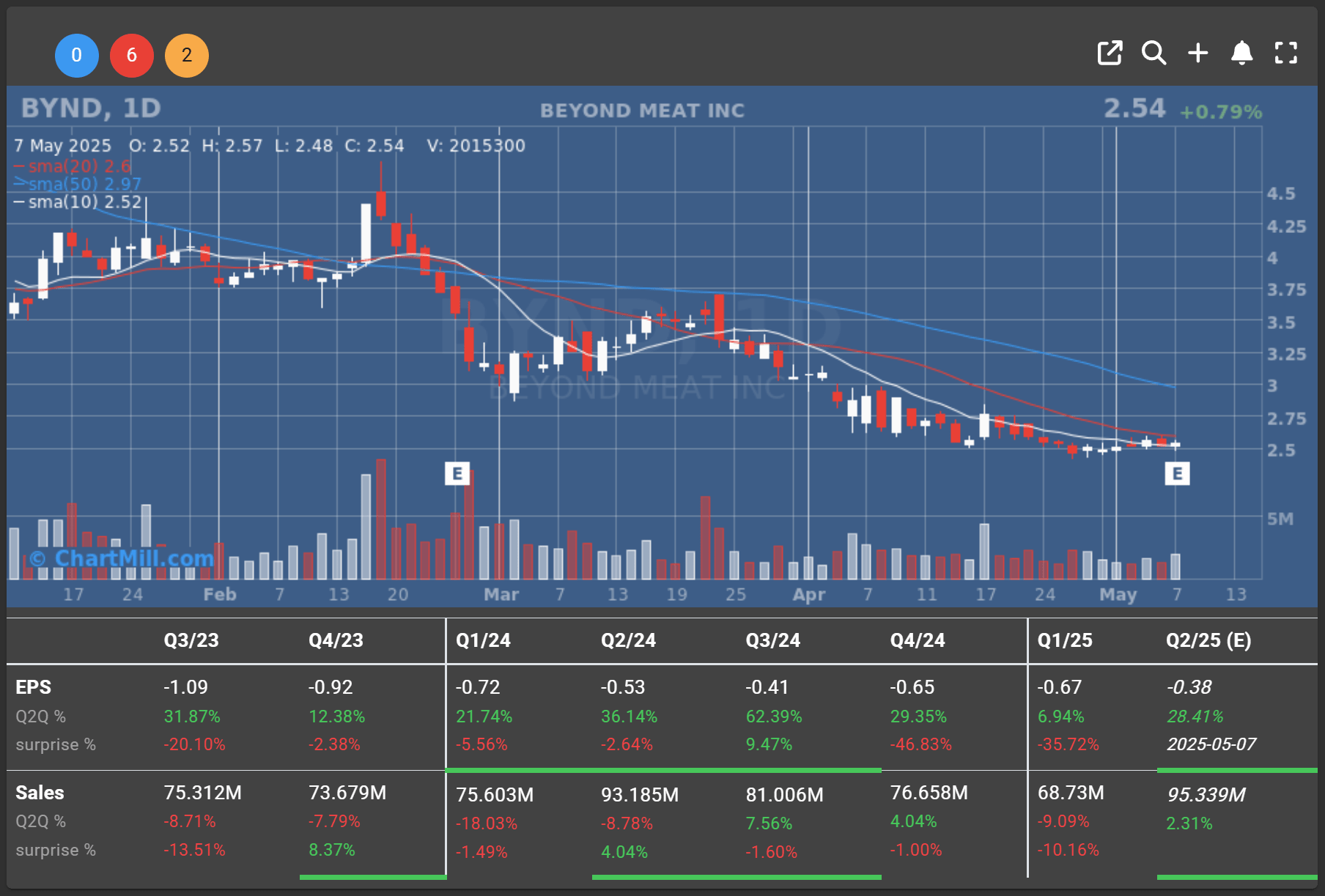Click the +0.79% change value

(x=1221, y=112)
